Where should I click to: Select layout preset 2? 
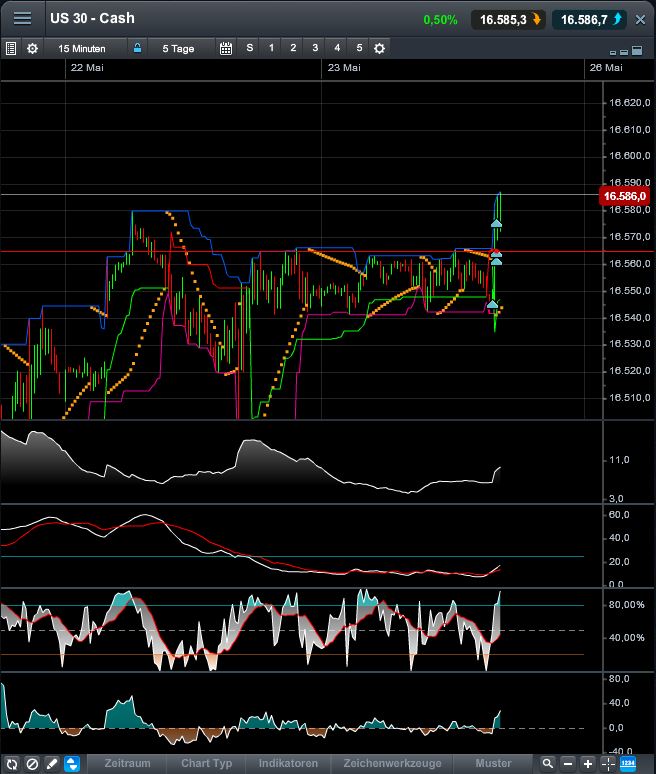click(x=293, y=48)
